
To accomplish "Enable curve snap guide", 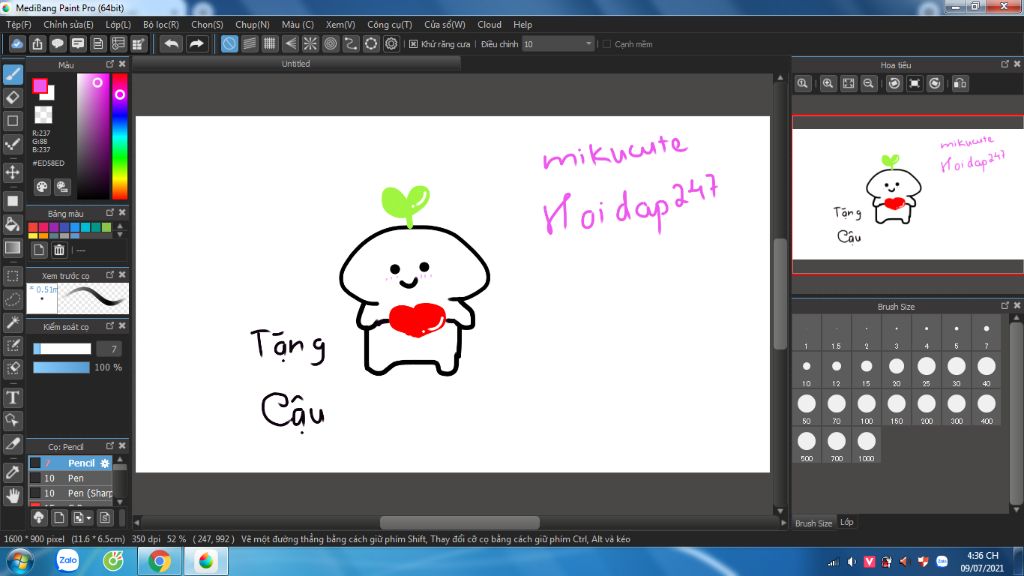I will (351, 44).
